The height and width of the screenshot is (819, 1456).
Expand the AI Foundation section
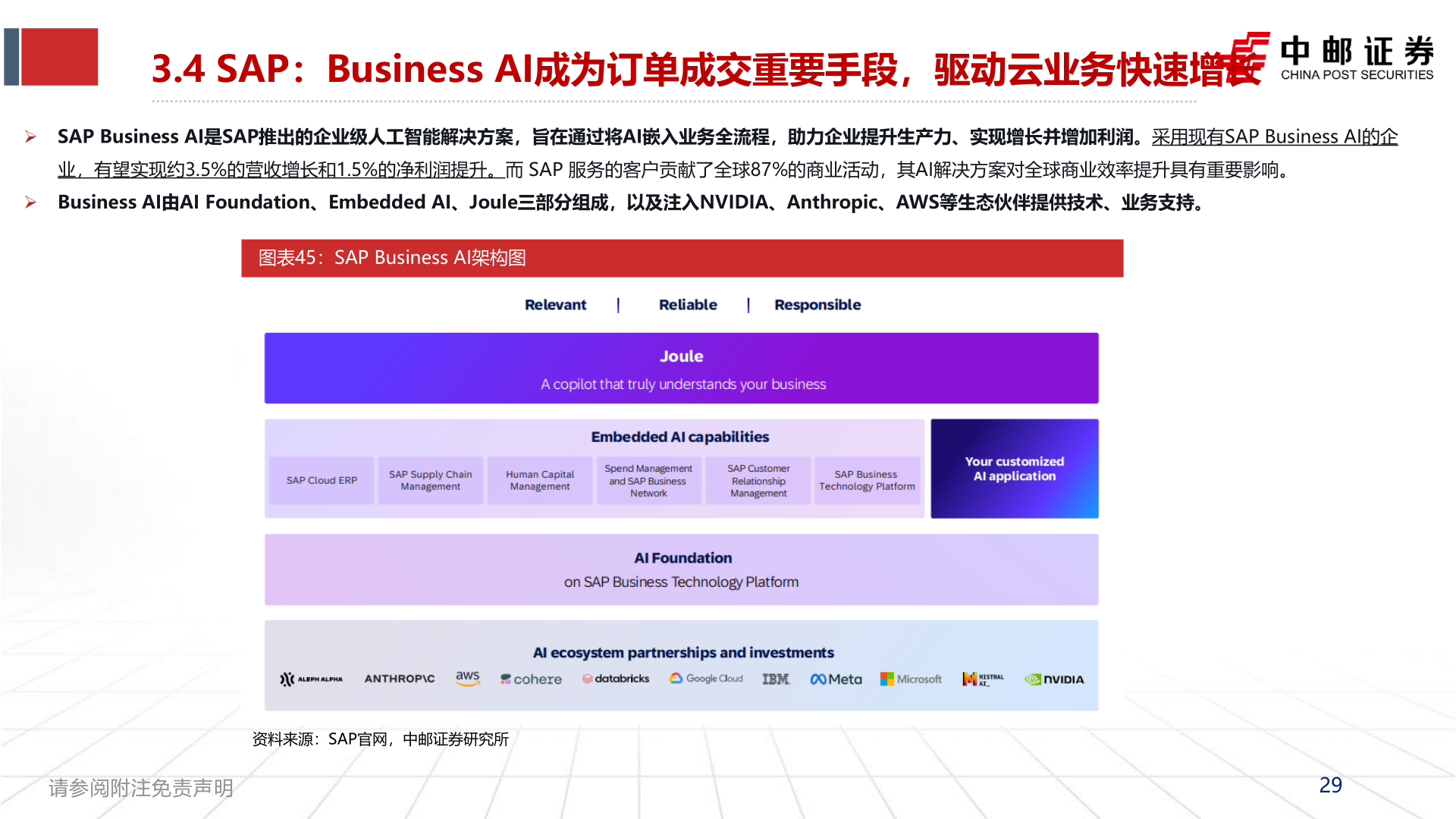point(681,570)
